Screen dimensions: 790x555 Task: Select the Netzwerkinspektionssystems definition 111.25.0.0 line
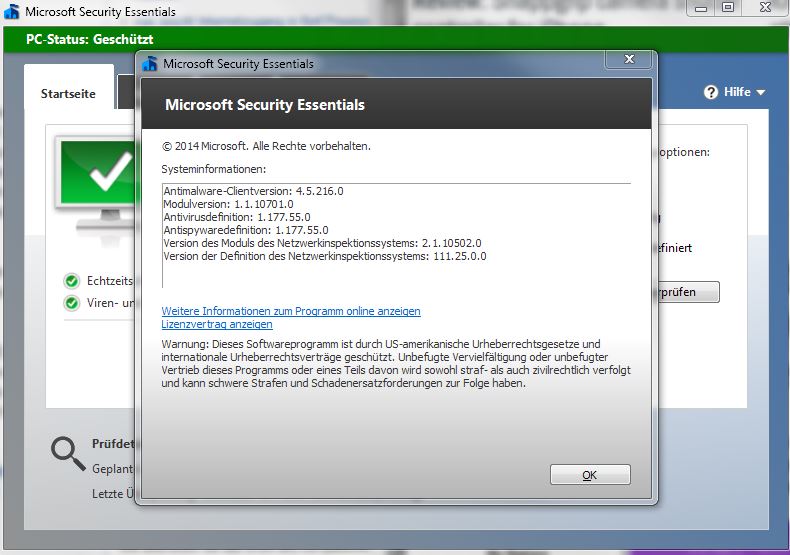pos(325,256)
